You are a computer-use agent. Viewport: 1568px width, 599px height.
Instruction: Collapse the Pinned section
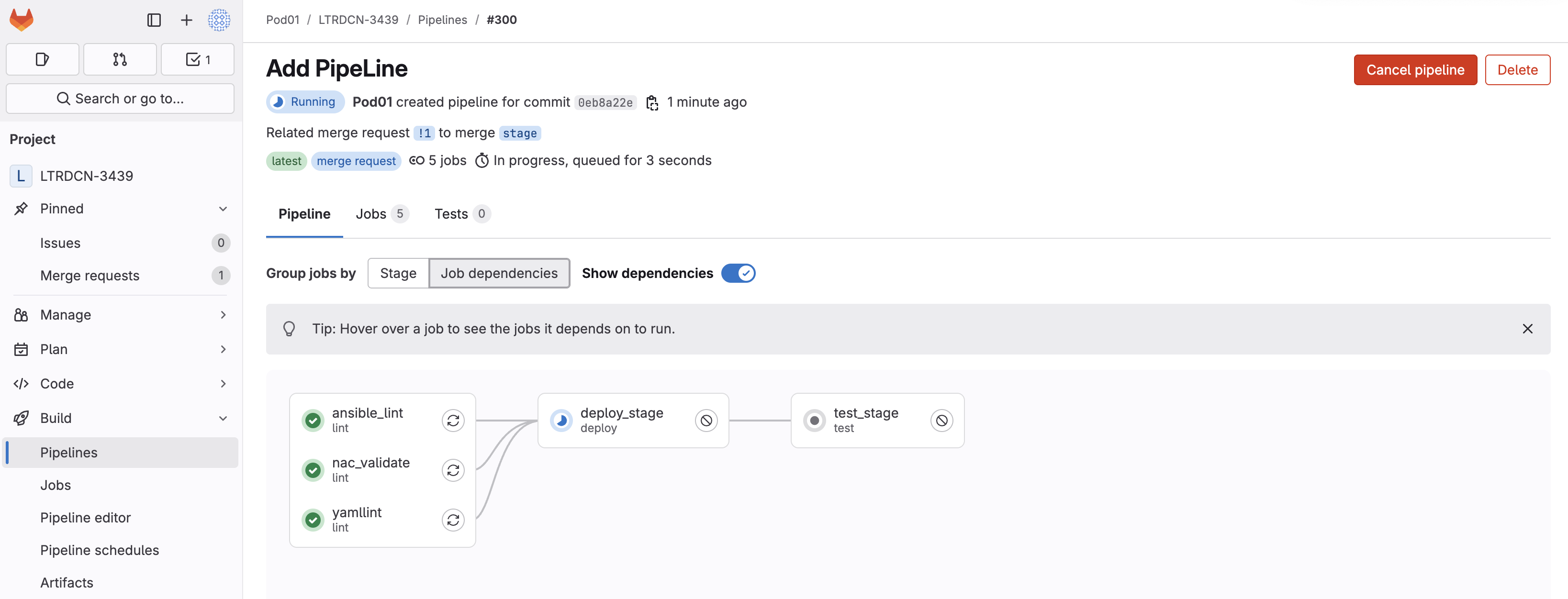point(223,209)
